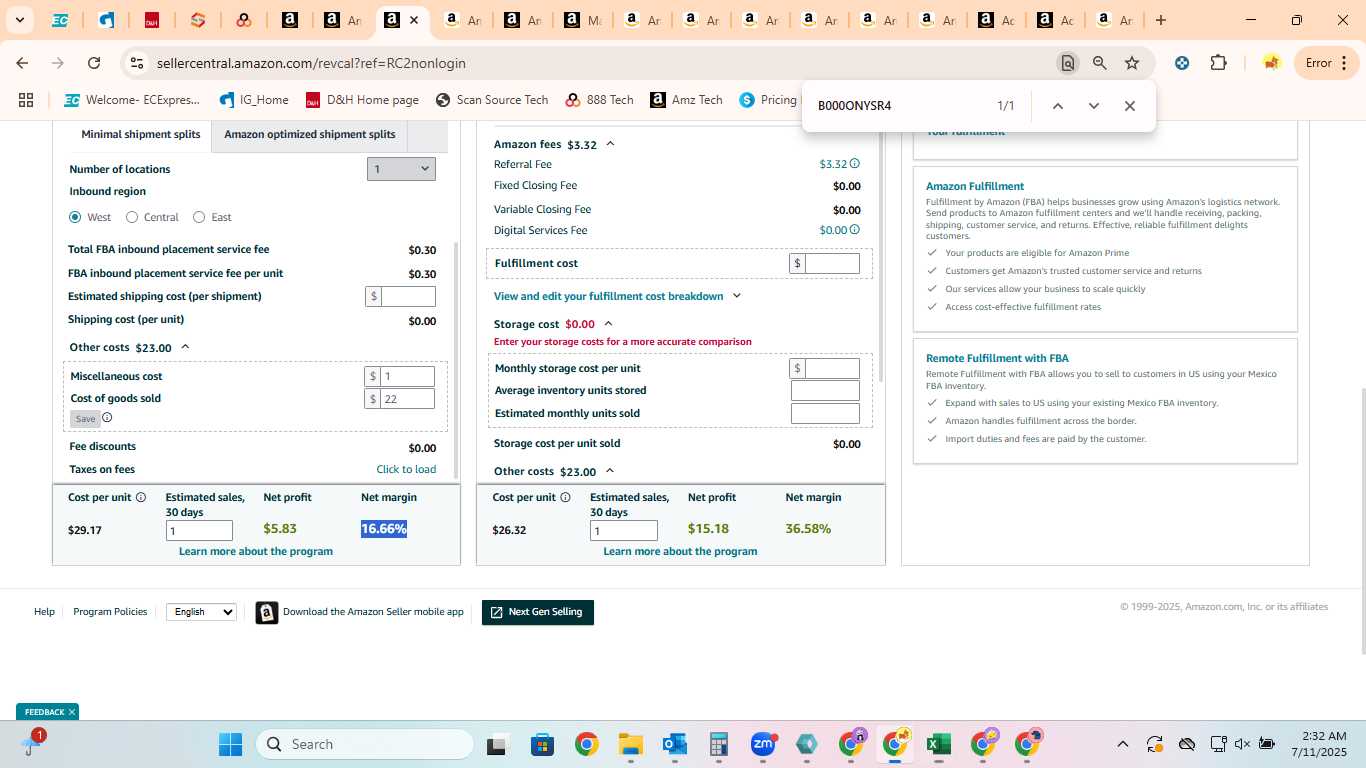Click right panel Learn more about the program

[x=680, y=551]
